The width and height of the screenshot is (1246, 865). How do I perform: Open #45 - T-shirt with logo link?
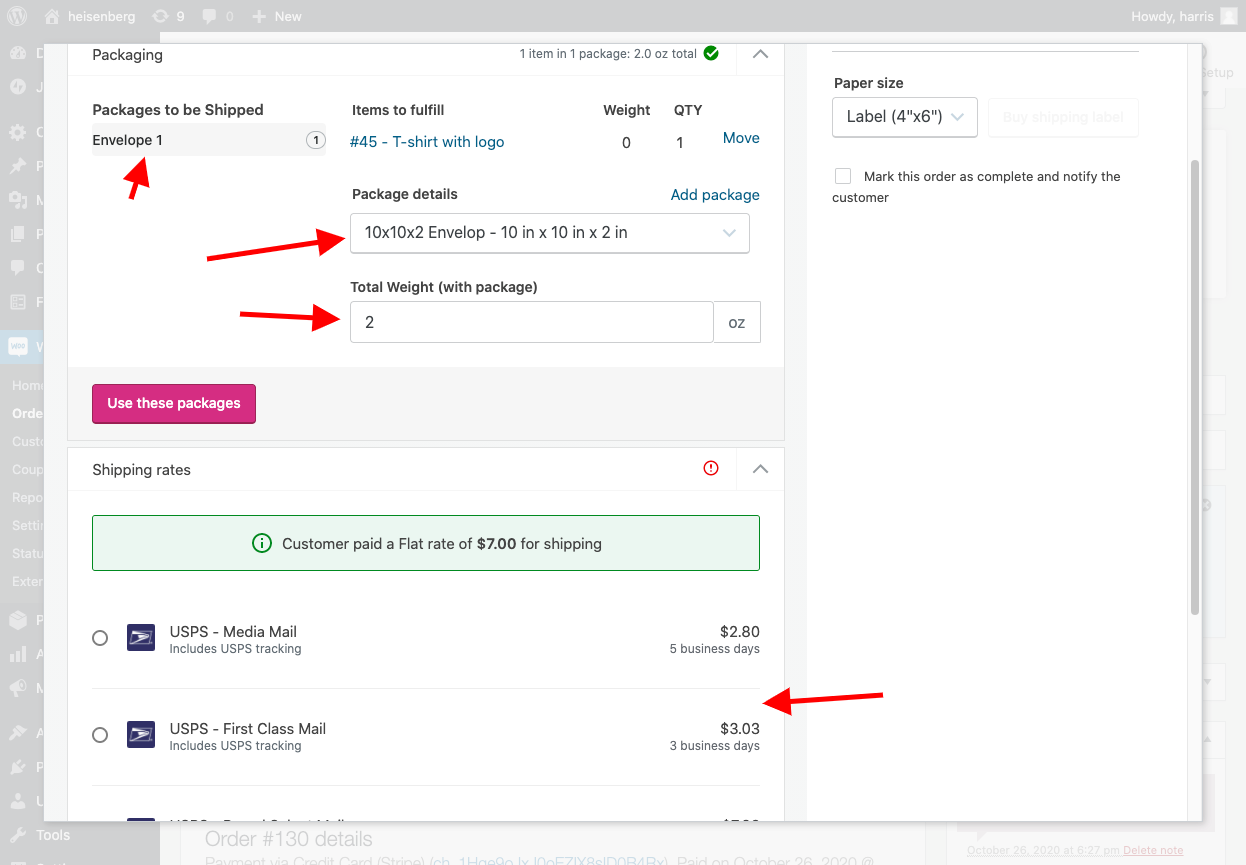click(427, 142)
